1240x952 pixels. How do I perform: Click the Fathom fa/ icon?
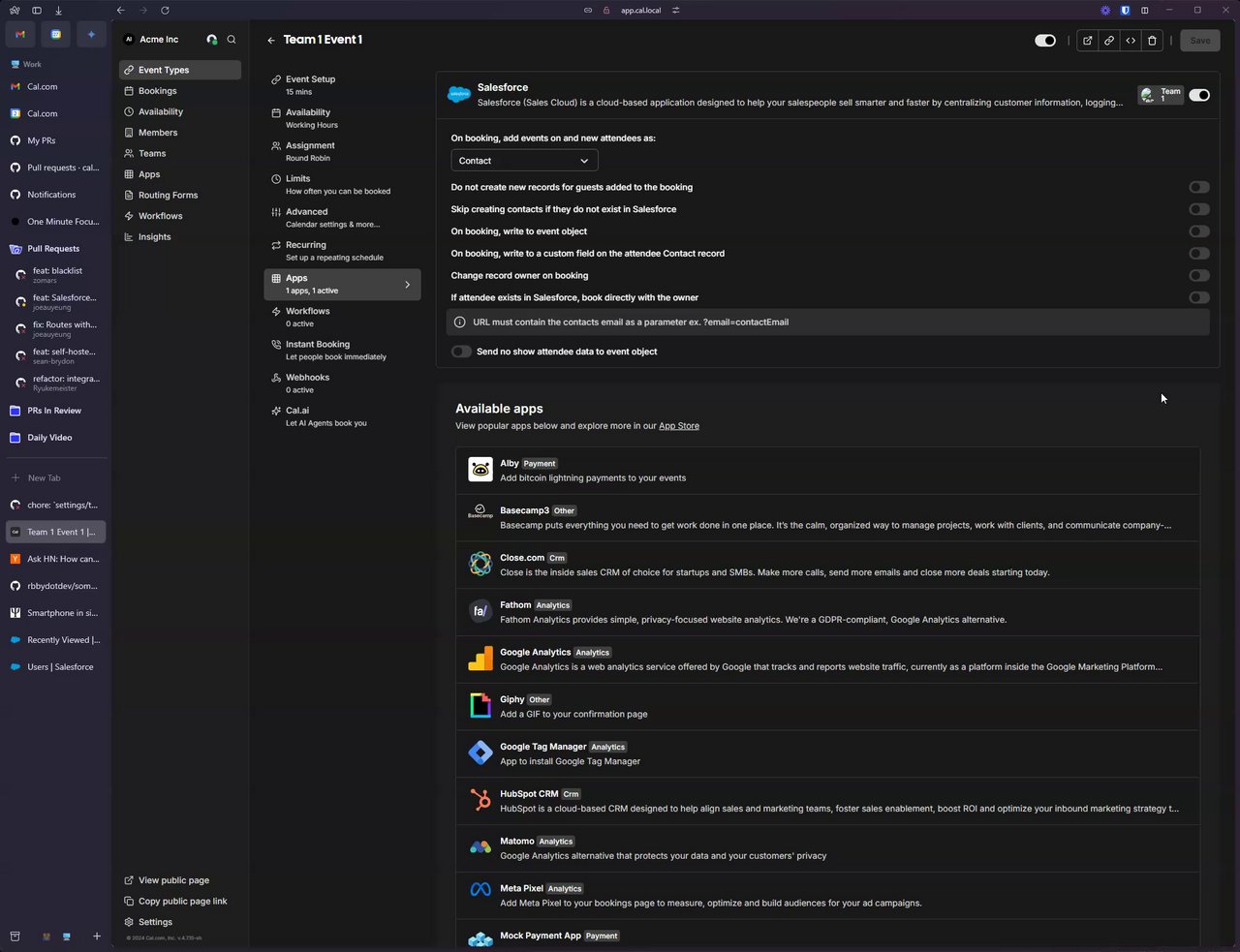(480, 611)
